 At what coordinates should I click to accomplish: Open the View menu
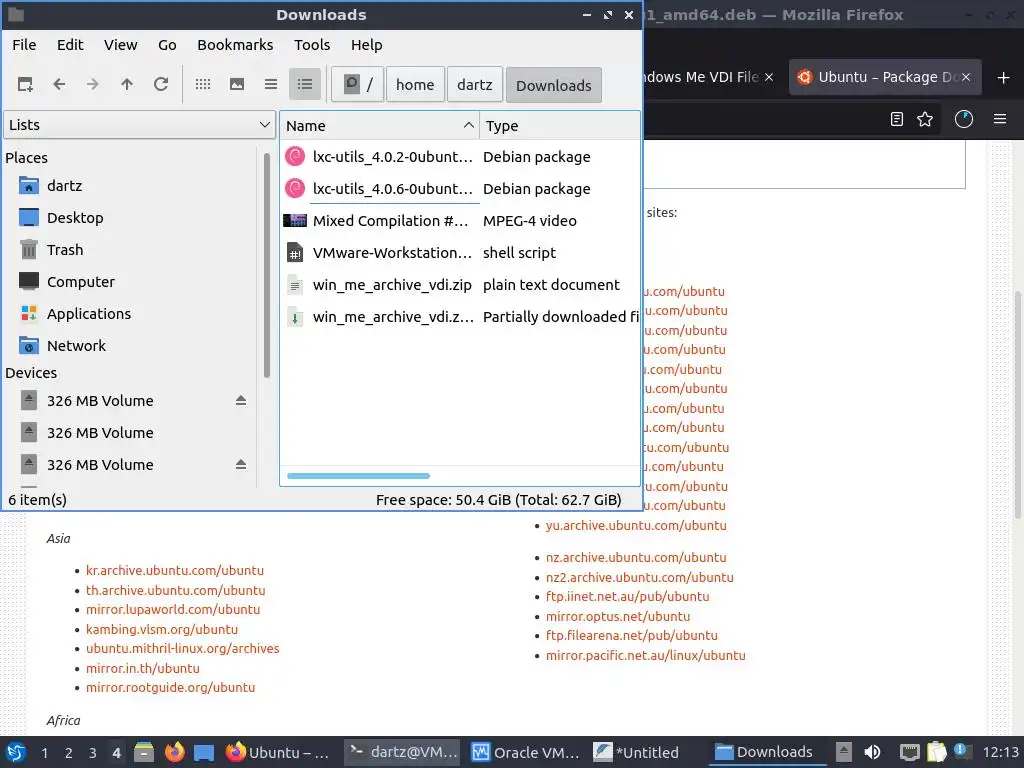point(121,45)
